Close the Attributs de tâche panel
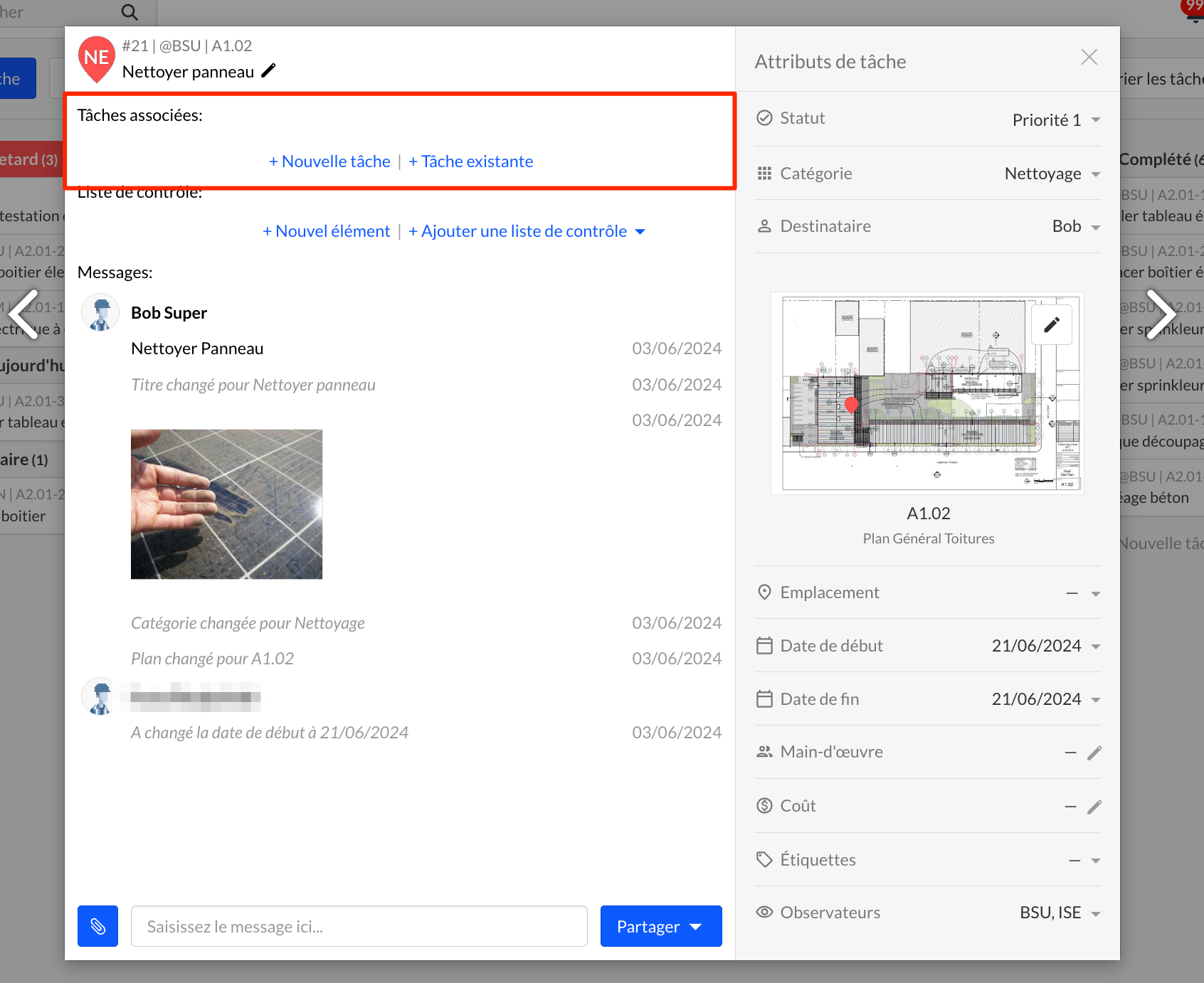Image resolution: width=1204 pixels, height=983 pixels. click(1089, 57)
